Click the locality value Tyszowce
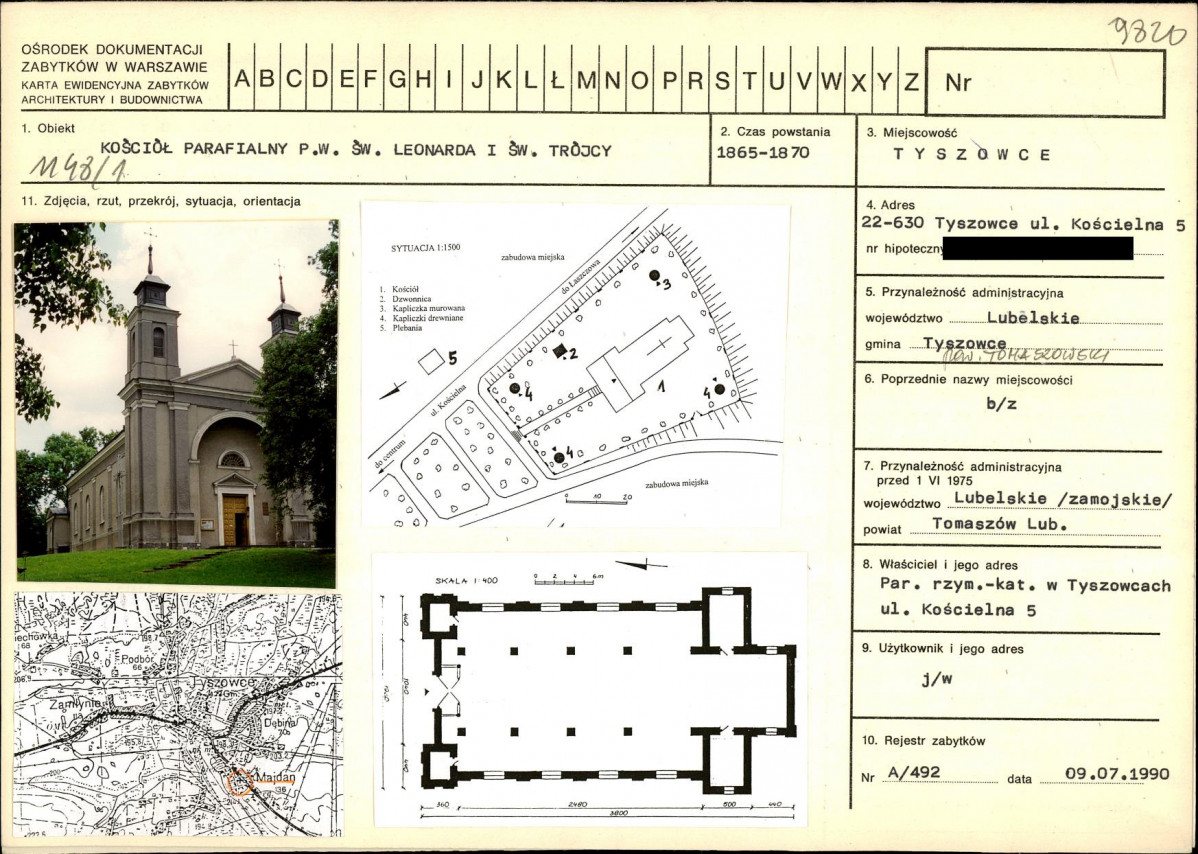Viewport: 1198px width, 854px height. 971,154
